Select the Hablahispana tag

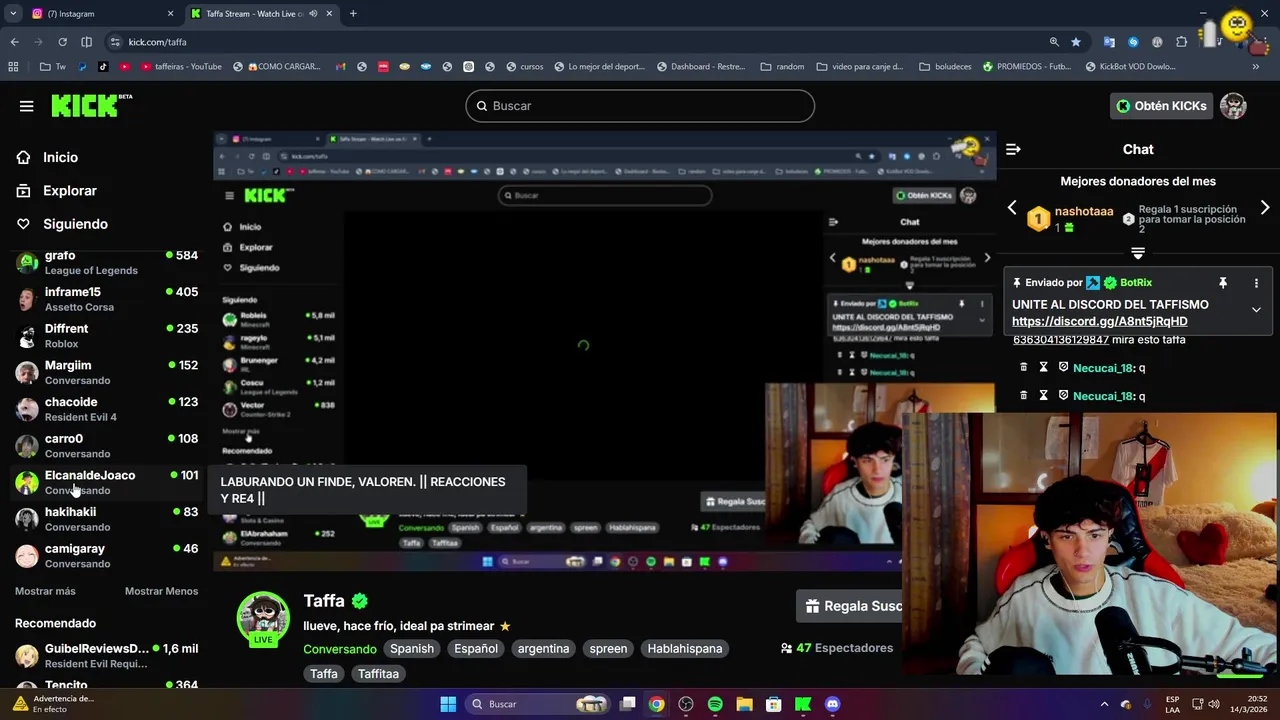pos(685,648)
